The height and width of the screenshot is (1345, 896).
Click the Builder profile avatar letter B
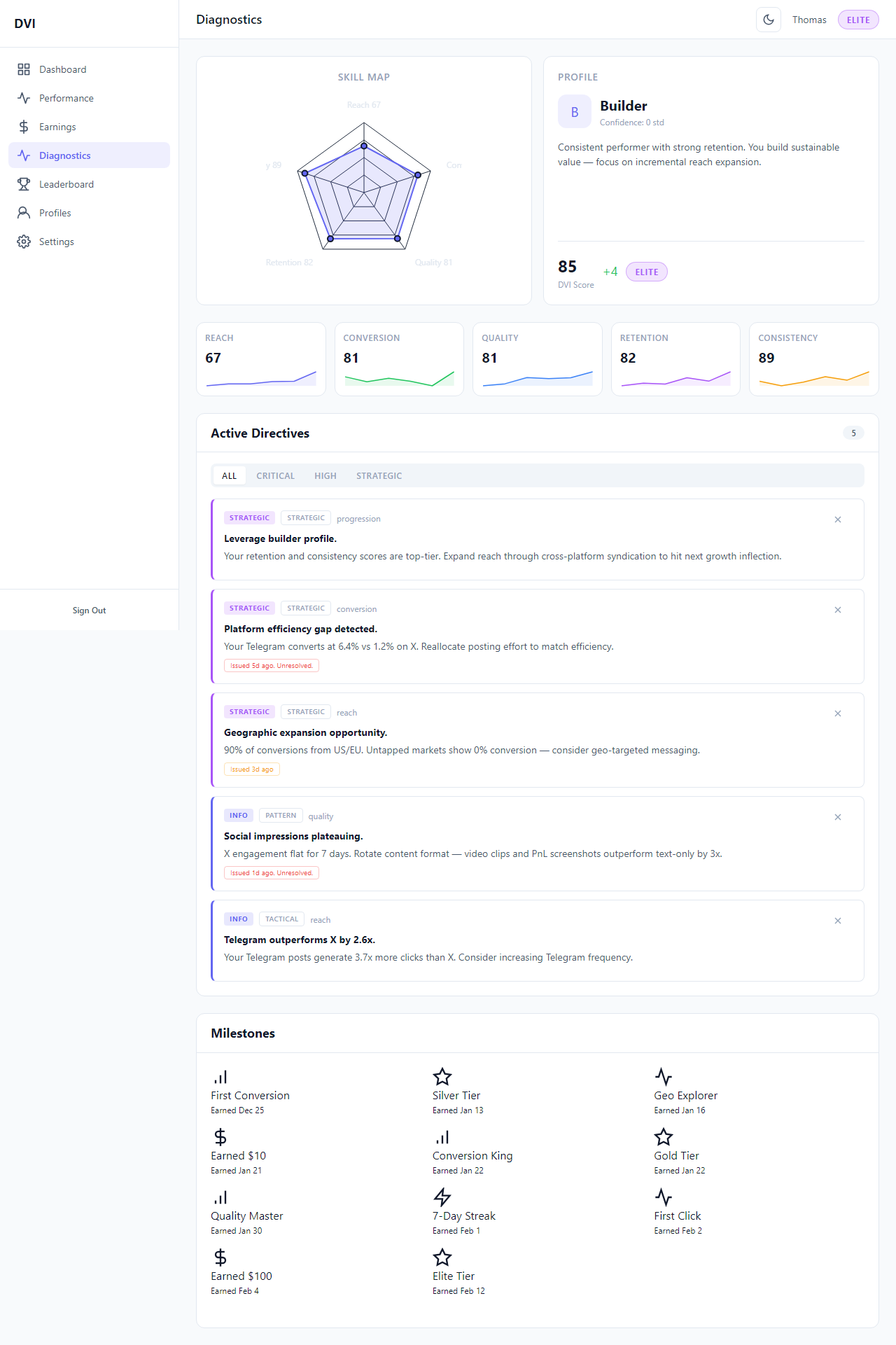pos(575,112)
